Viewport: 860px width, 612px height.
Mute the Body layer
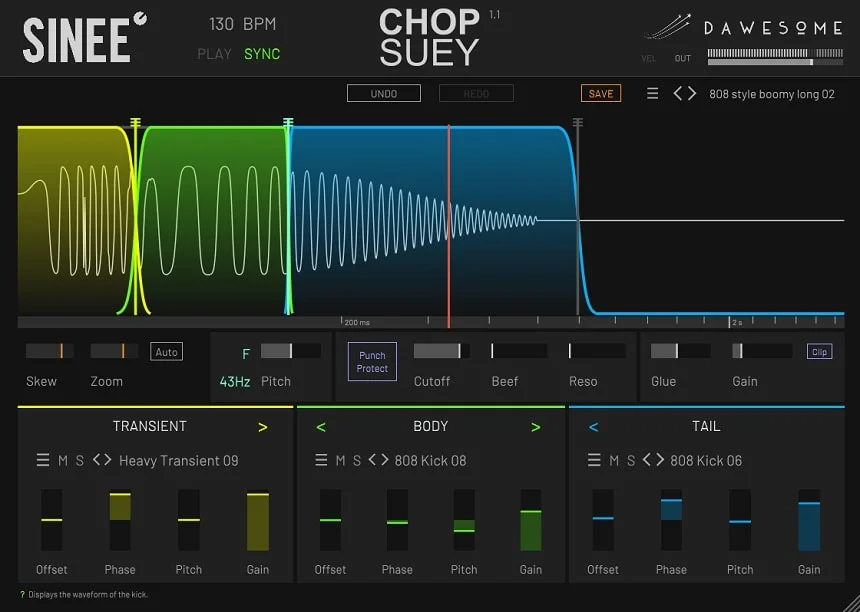click(x=341, y=460)
